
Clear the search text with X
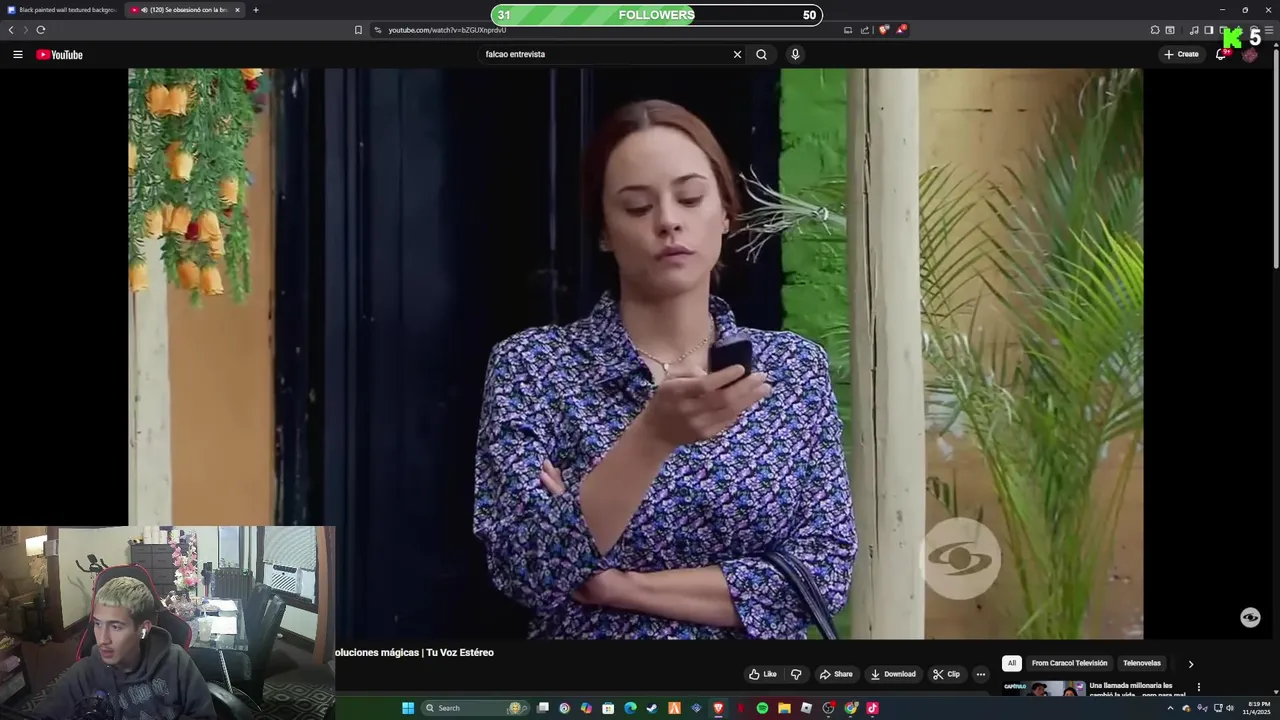tap(737, 54)
